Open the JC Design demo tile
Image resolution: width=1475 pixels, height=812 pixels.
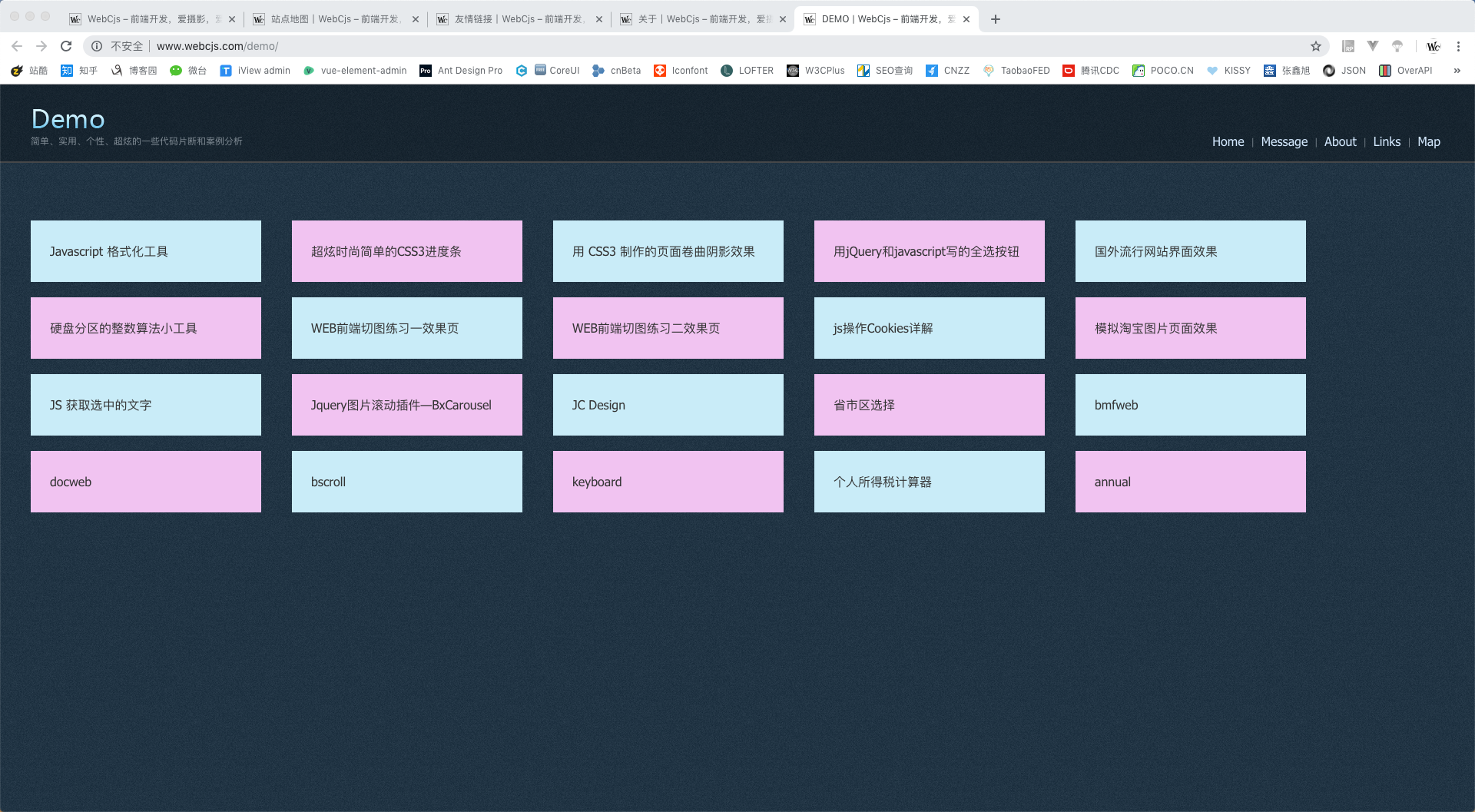coord(668,405)
